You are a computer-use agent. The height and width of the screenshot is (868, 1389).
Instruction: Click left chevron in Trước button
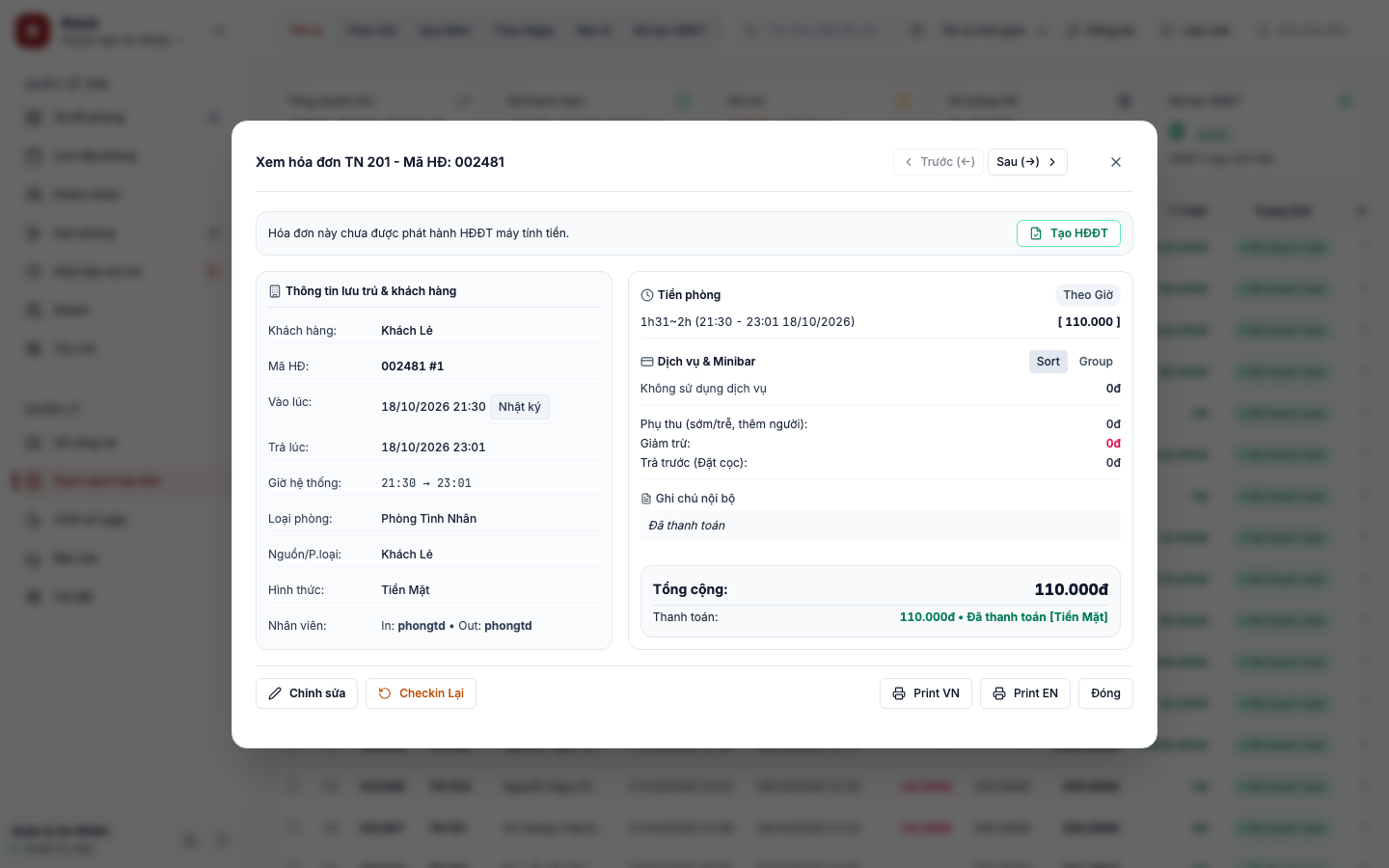909,162
